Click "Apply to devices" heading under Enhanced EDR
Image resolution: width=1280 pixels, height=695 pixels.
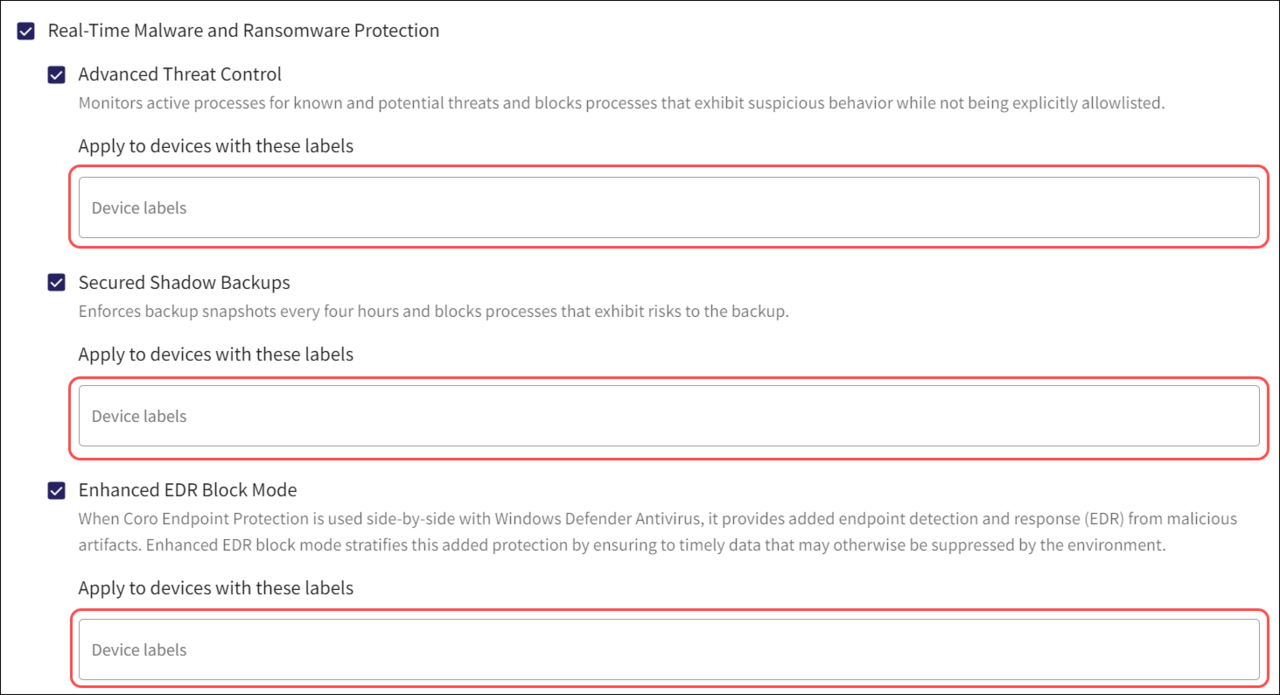215,588
